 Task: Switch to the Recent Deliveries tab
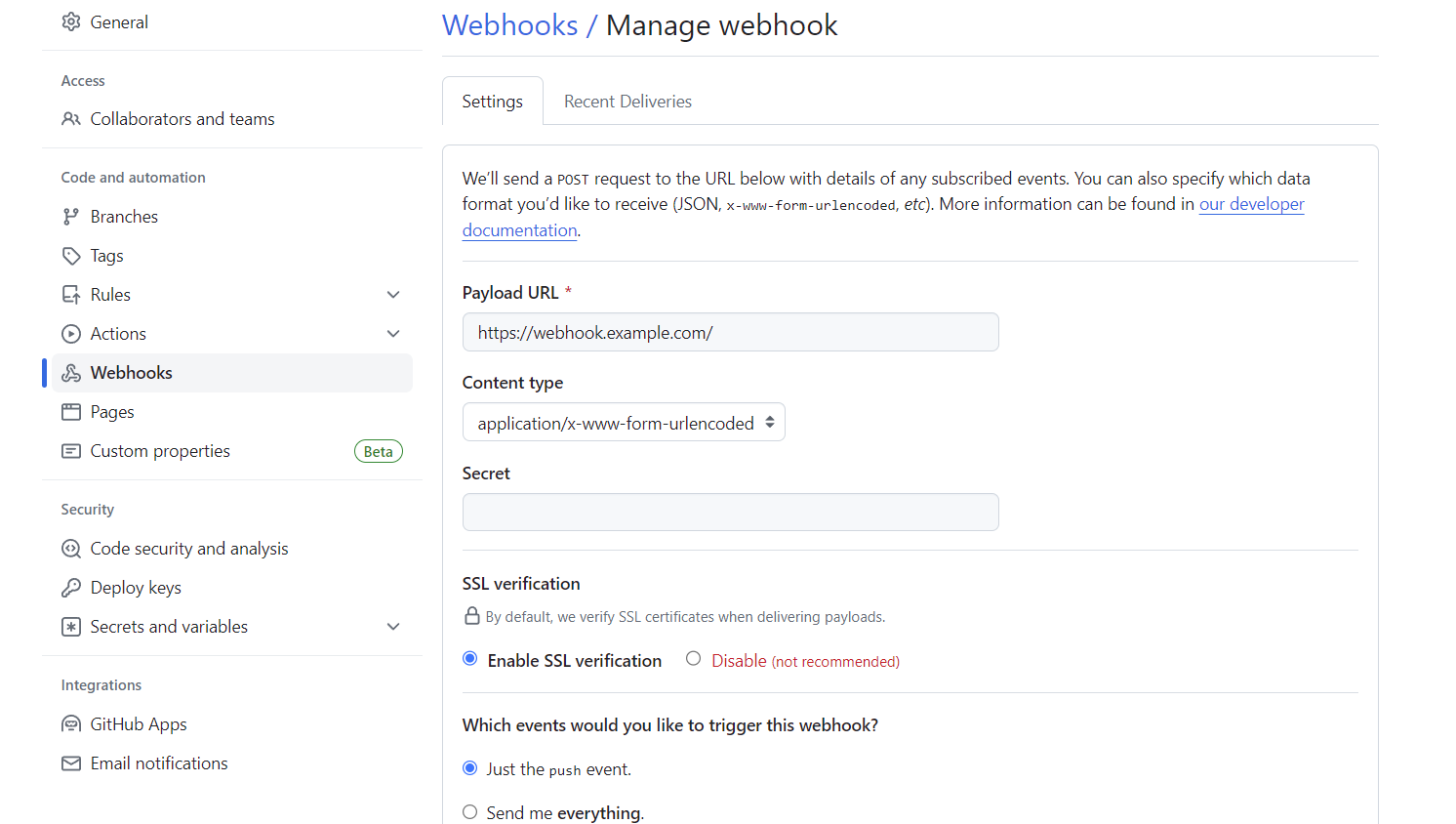coord(627,102)
